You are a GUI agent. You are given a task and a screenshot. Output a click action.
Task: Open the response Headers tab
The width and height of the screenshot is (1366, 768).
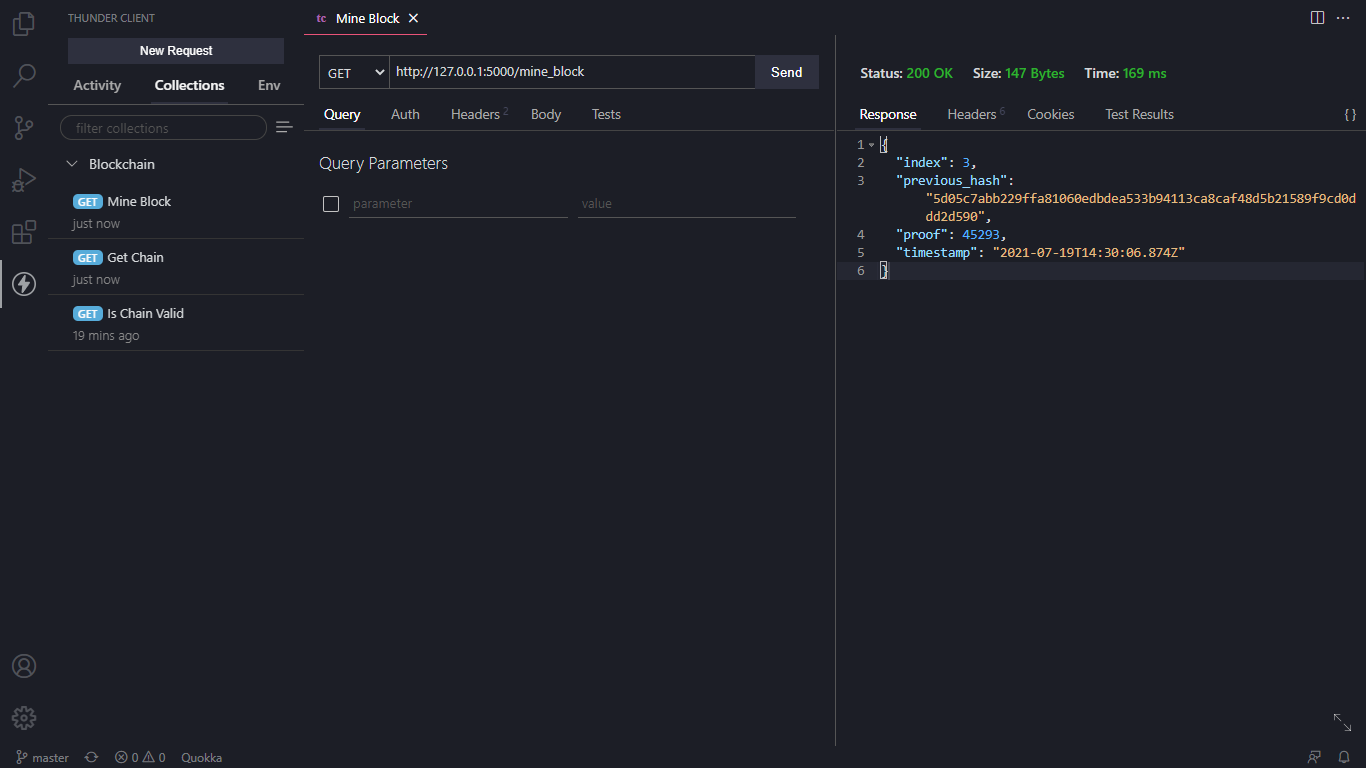pos(975,114)
